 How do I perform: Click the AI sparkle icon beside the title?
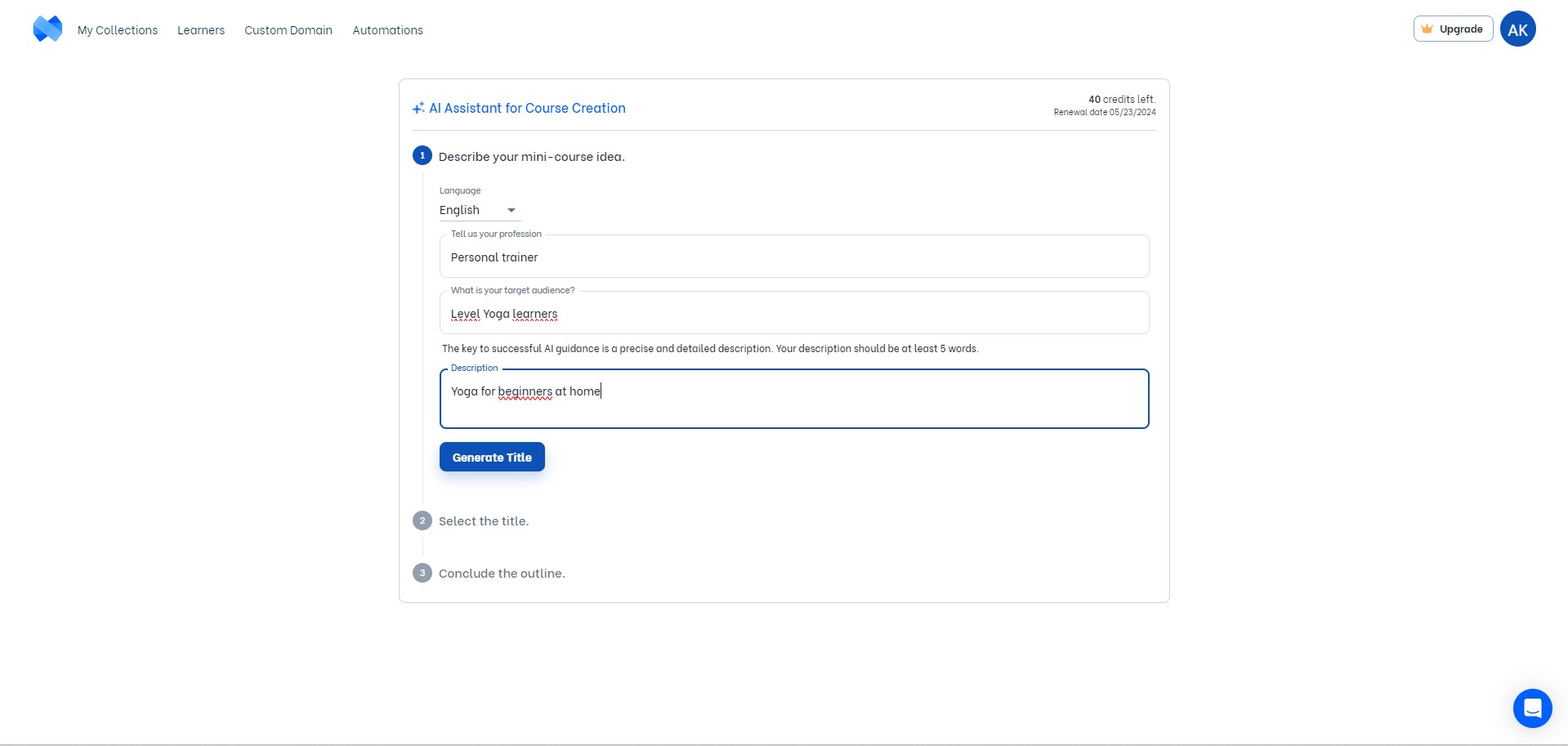pyautogui.click(x=418, y=108)
